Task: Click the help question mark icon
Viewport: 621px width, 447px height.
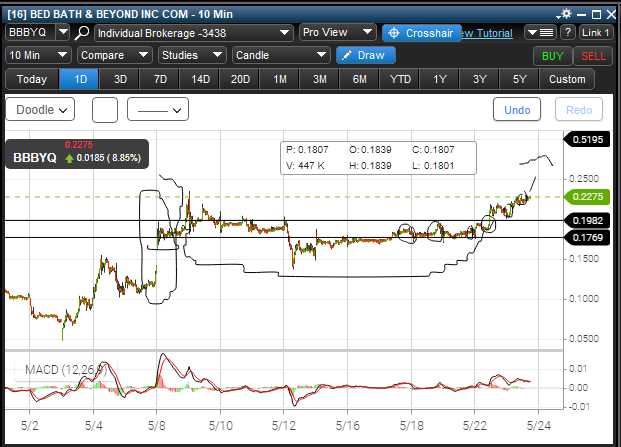Action: [568, 32]
